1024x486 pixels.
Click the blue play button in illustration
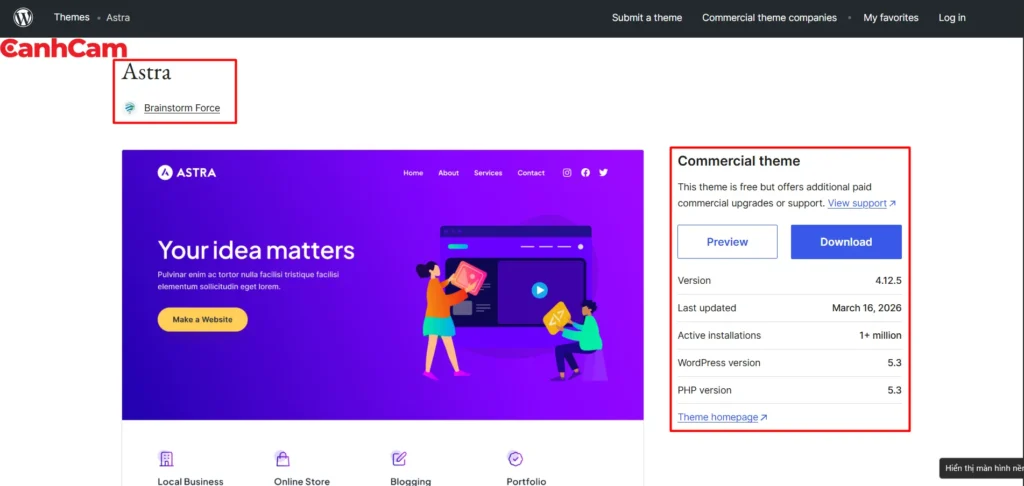tap(539, 290)
